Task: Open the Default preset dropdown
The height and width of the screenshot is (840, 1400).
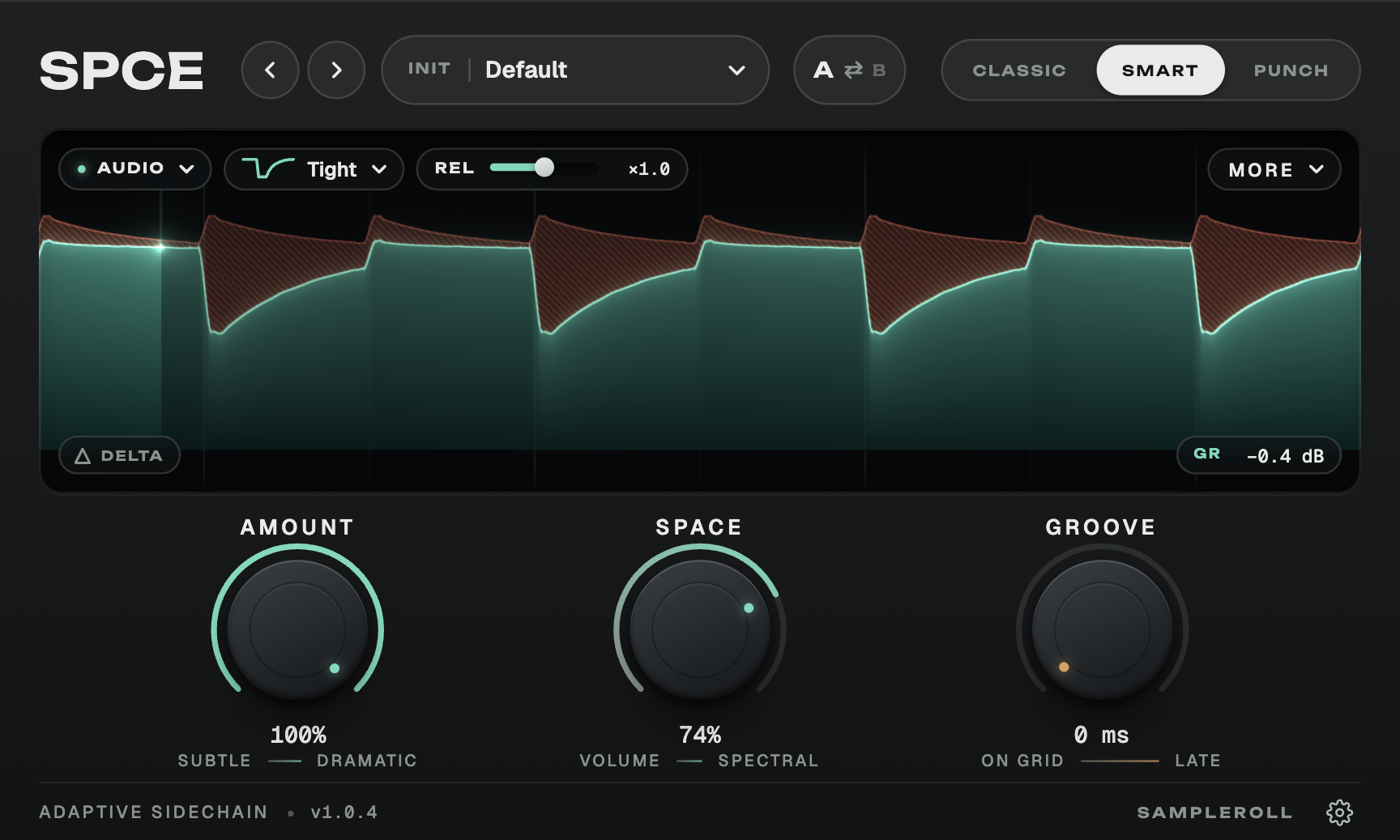Action: click(x=575, y=70)
